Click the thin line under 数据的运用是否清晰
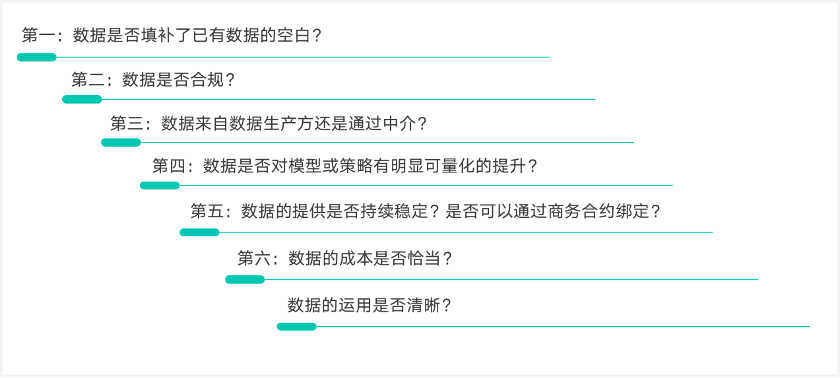 562,326
